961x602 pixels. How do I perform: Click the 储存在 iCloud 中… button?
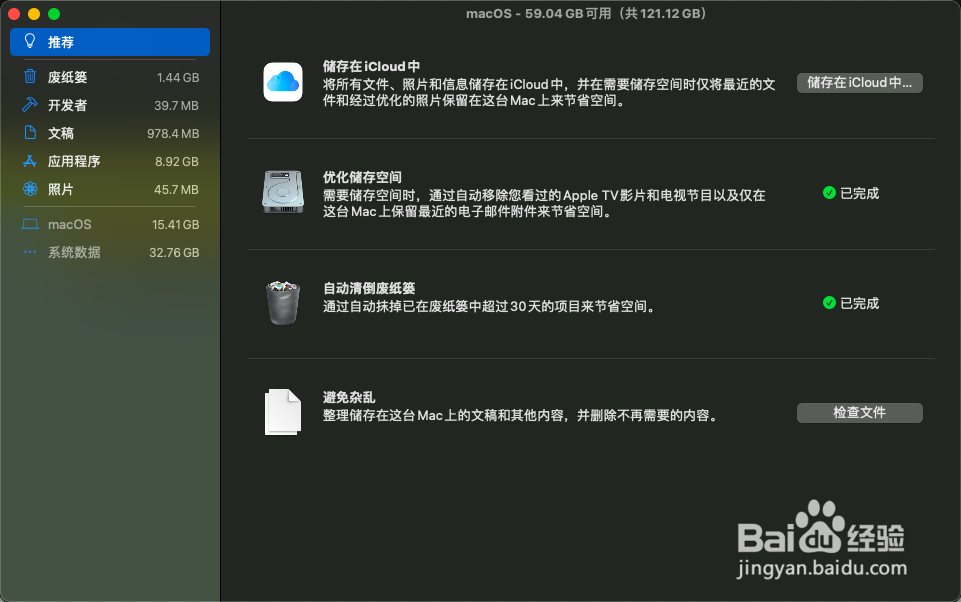tap(859, 83)
